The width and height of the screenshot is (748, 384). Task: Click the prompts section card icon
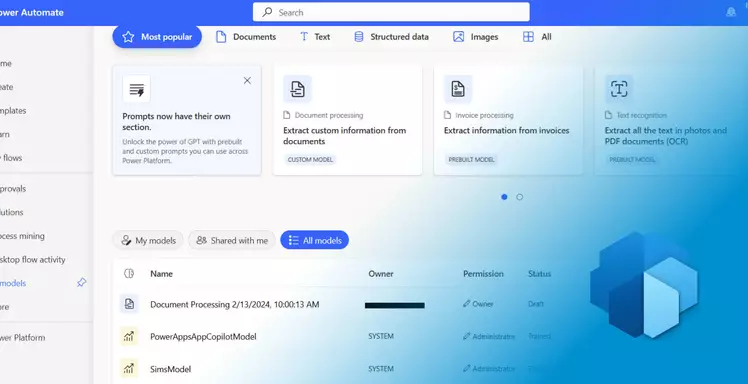coord(136,89)
